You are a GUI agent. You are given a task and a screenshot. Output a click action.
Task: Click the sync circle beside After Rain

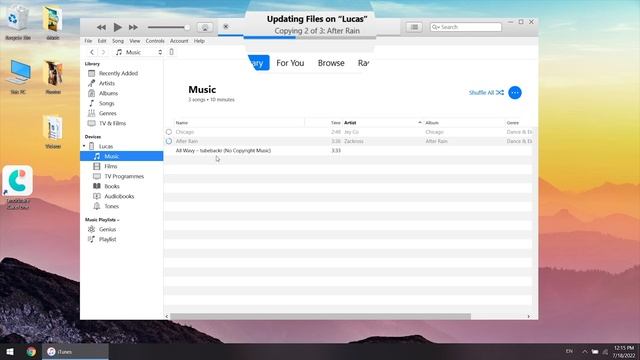point(169,141)
